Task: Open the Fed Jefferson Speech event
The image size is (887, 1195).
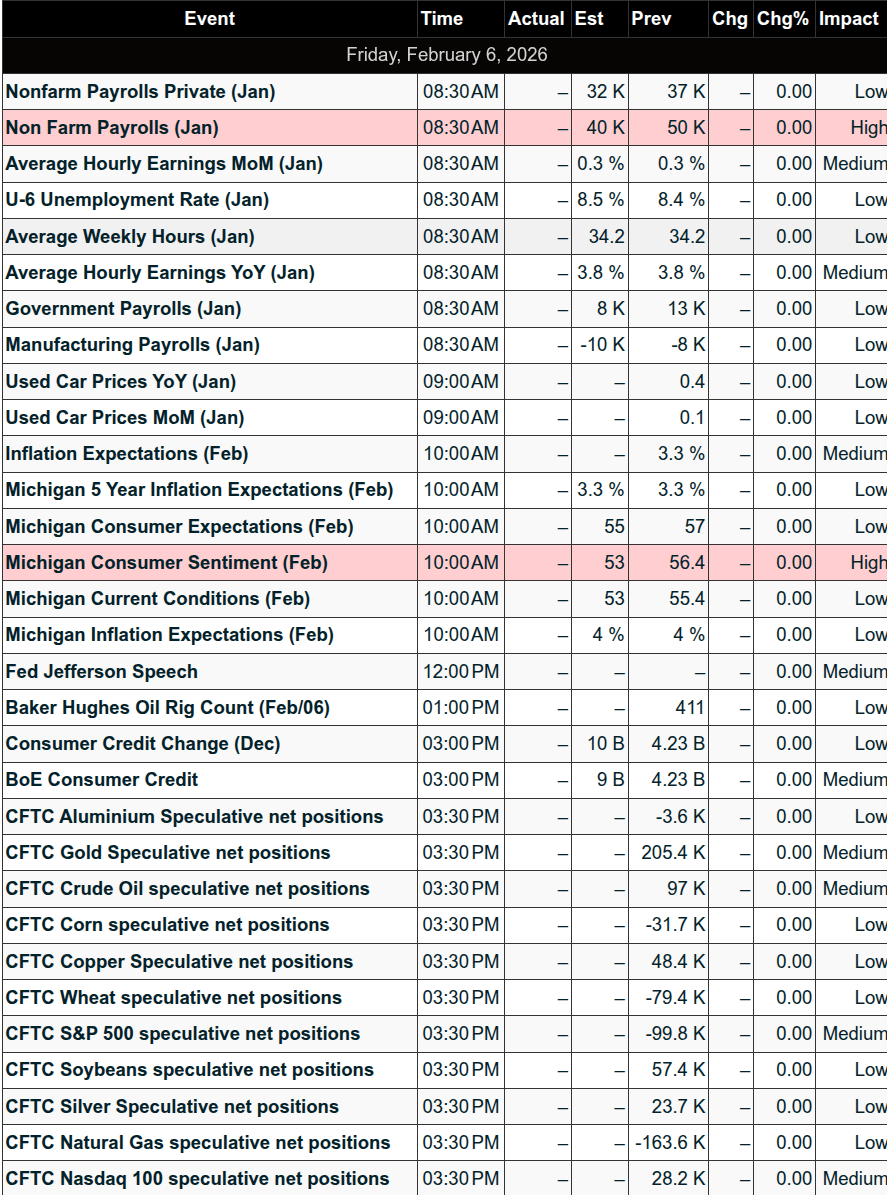Action: (x=102, y=672)
